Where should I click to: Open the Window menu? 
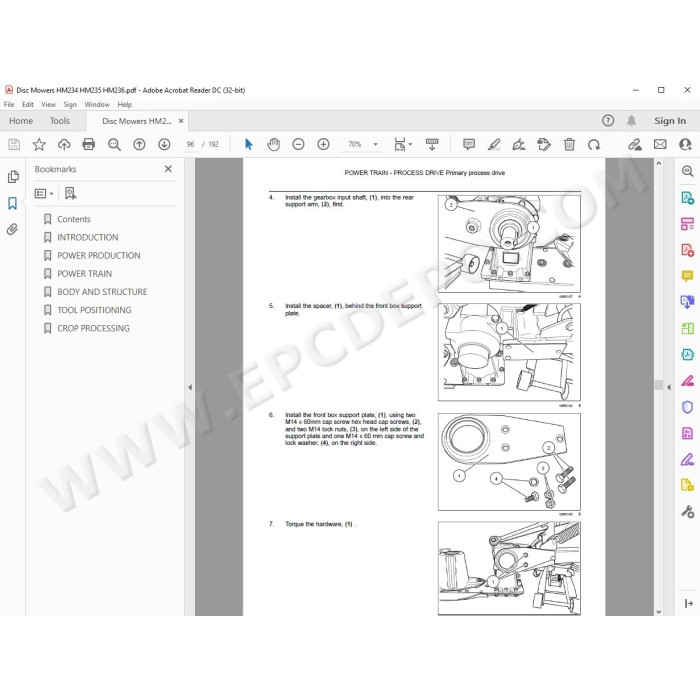97,104
